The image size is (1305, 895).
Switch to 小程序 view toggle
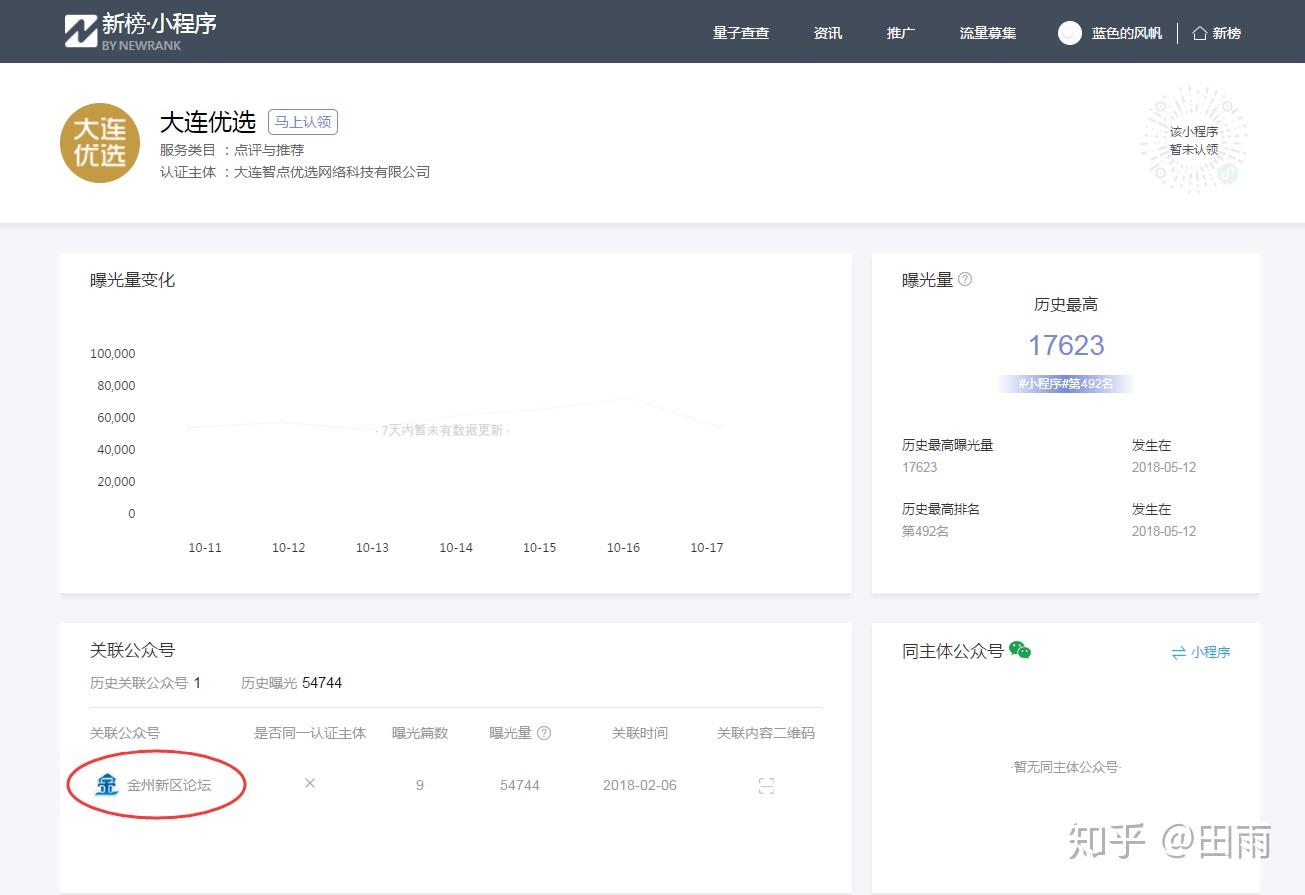pyautogui.click(x=1201, y=652)
